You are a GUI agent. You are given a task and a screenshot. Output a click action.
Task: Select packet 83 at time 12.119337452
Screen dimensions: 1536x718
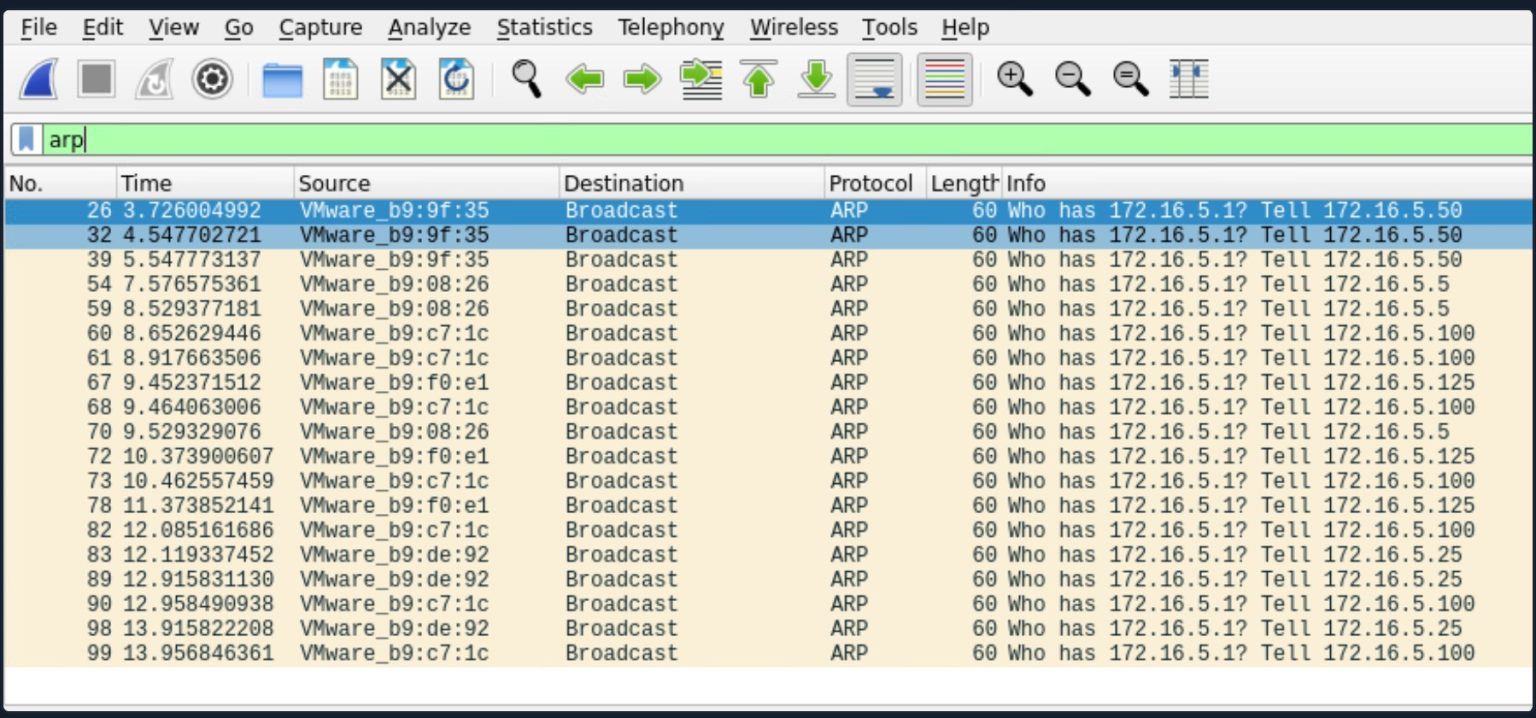point(768,555)
